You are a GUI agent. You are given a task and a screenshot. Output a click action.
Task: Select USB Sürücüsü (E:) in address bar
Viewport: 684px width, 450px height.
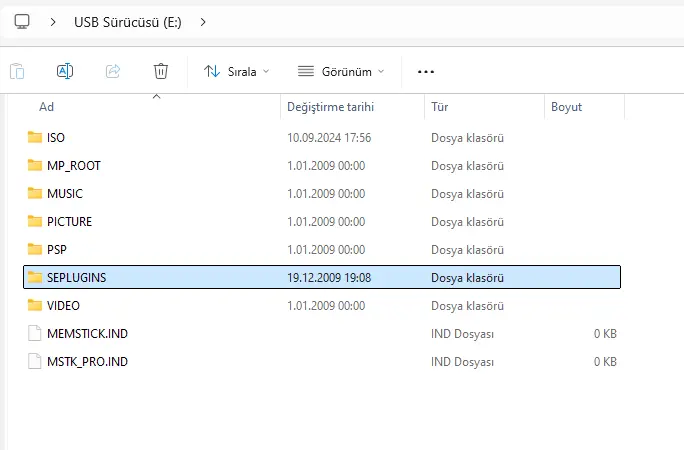[128, 22]
